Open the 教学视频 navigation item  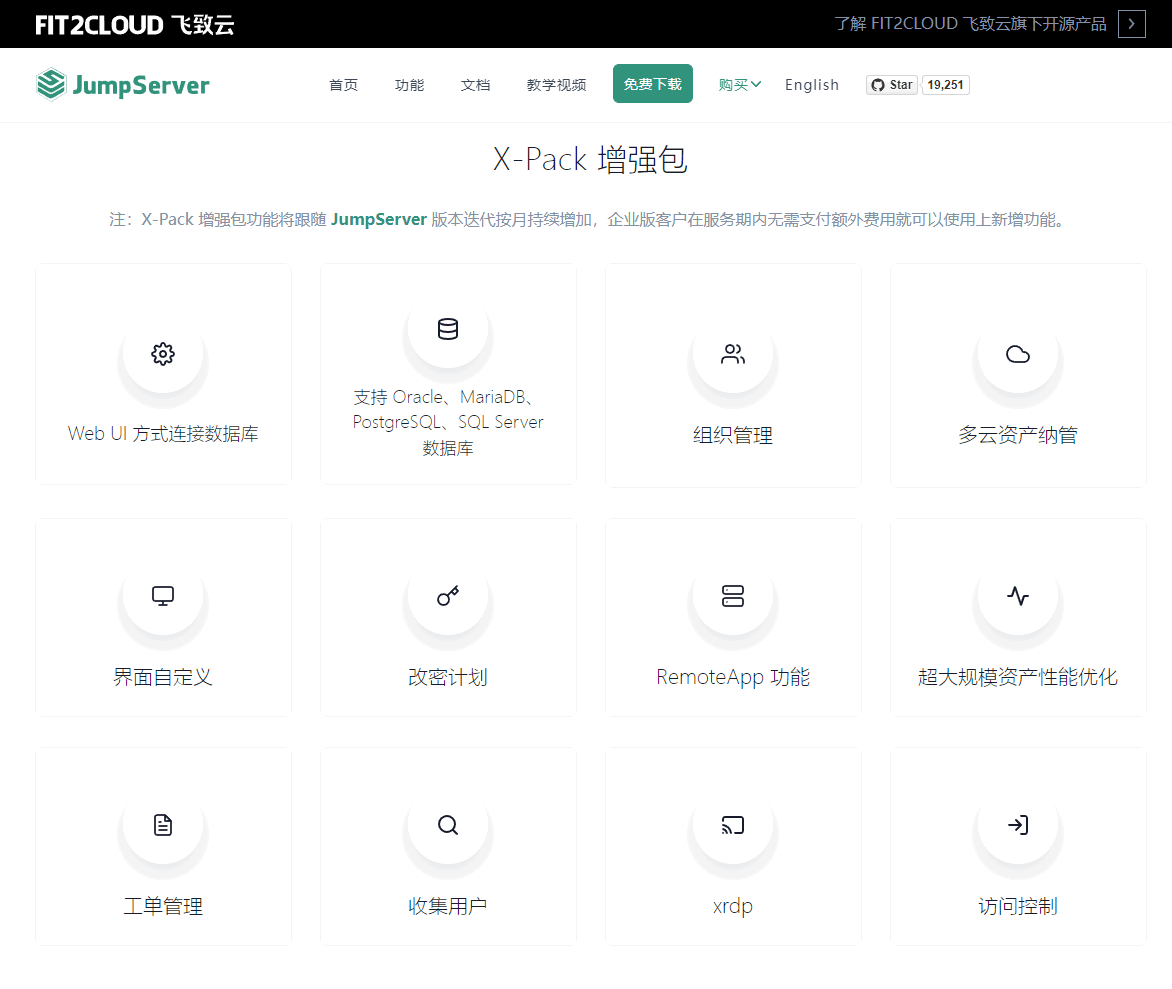tap(556, 84)
